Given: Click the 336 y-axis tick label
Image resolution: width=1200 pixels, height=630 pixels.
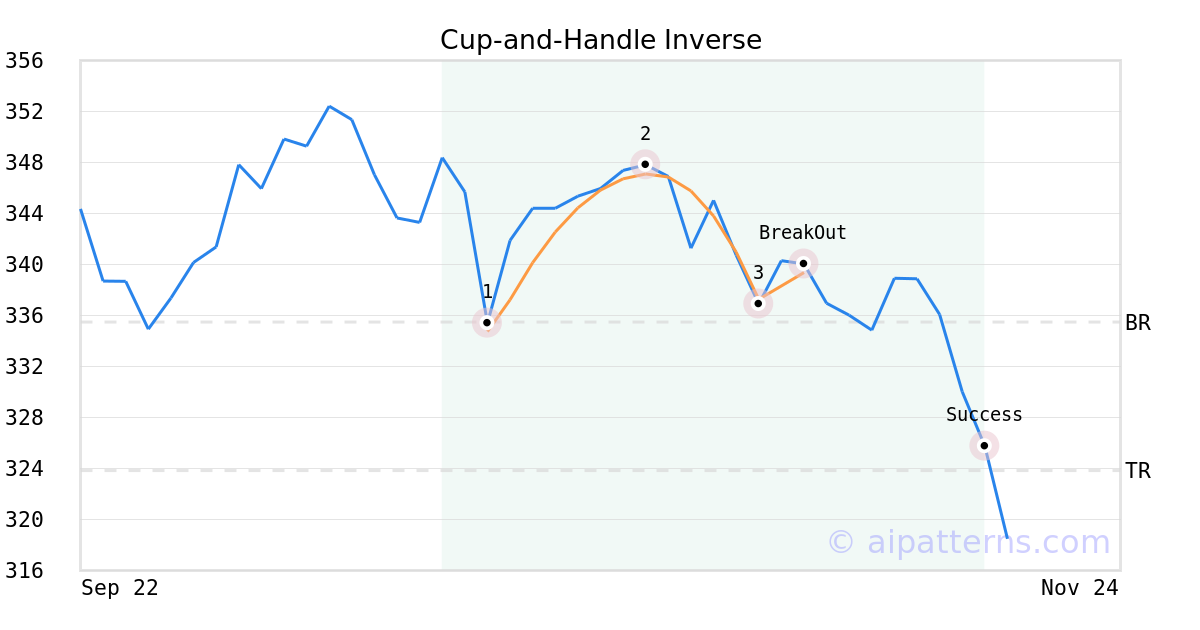Looking at the screenshot, I should point(24,316).
